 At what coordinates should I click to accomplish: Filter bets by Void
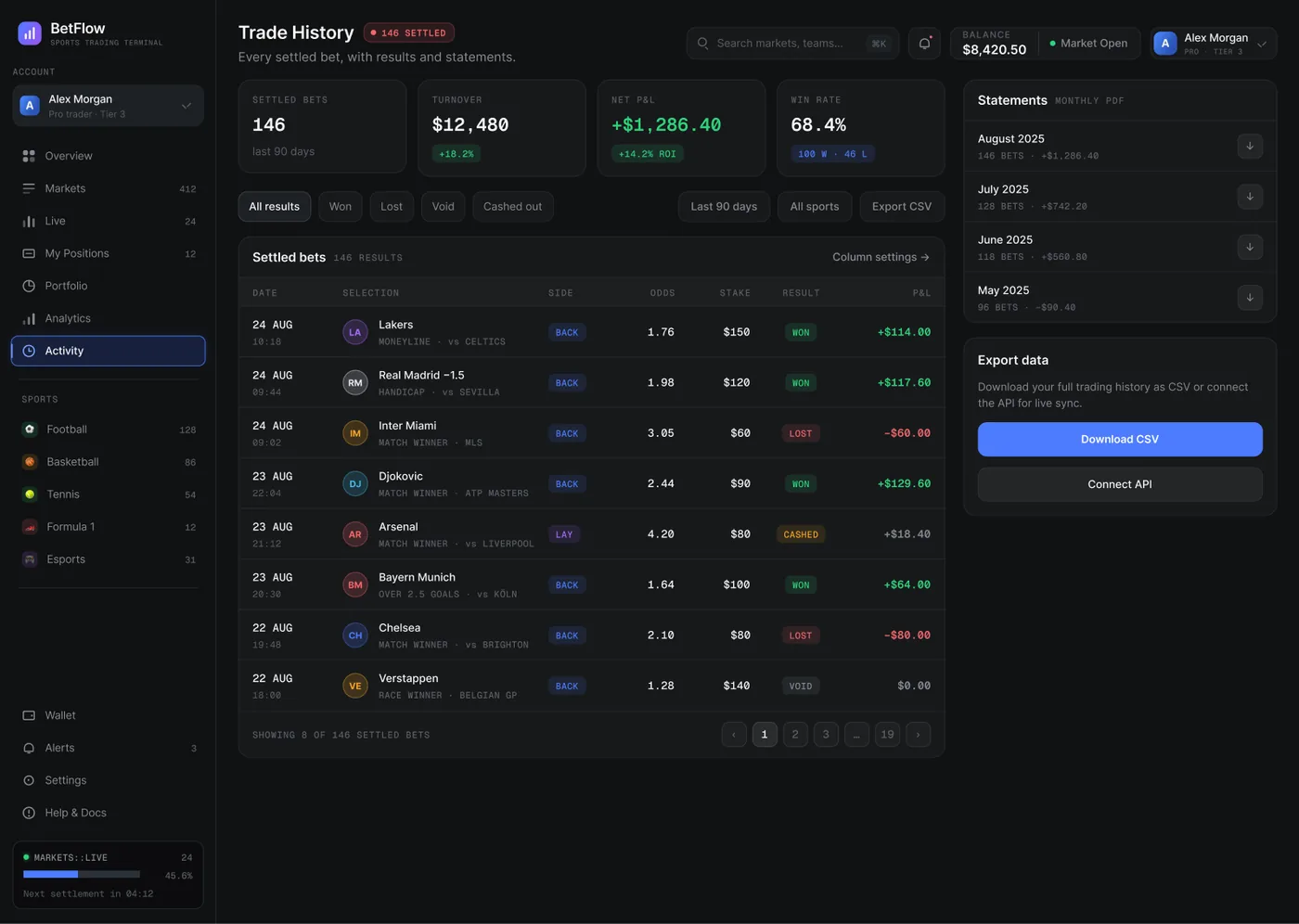tap(444, 207)
